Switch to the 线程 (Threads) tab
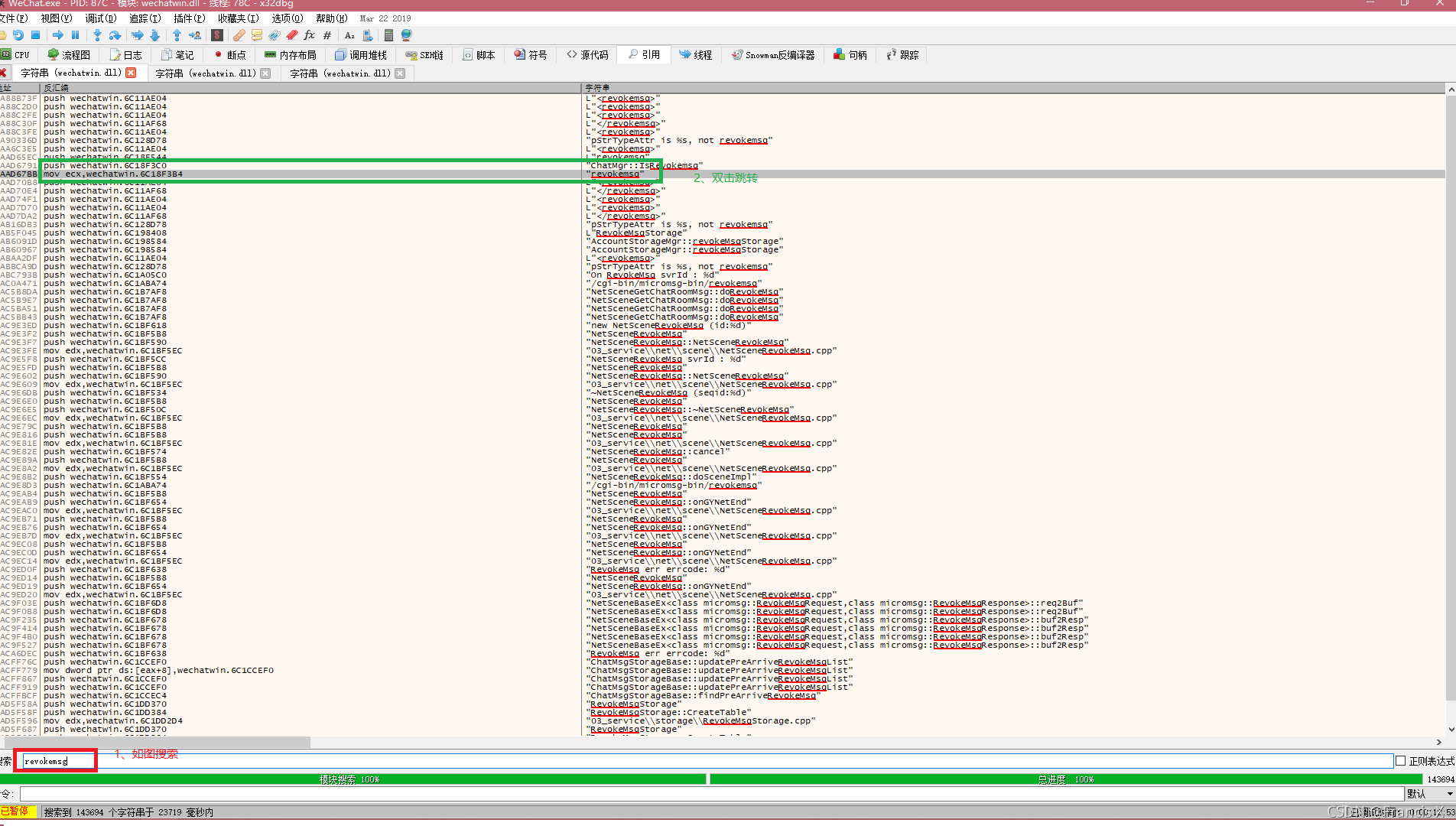This screenshot has width=1456, height=826. [x=696, y=55]
